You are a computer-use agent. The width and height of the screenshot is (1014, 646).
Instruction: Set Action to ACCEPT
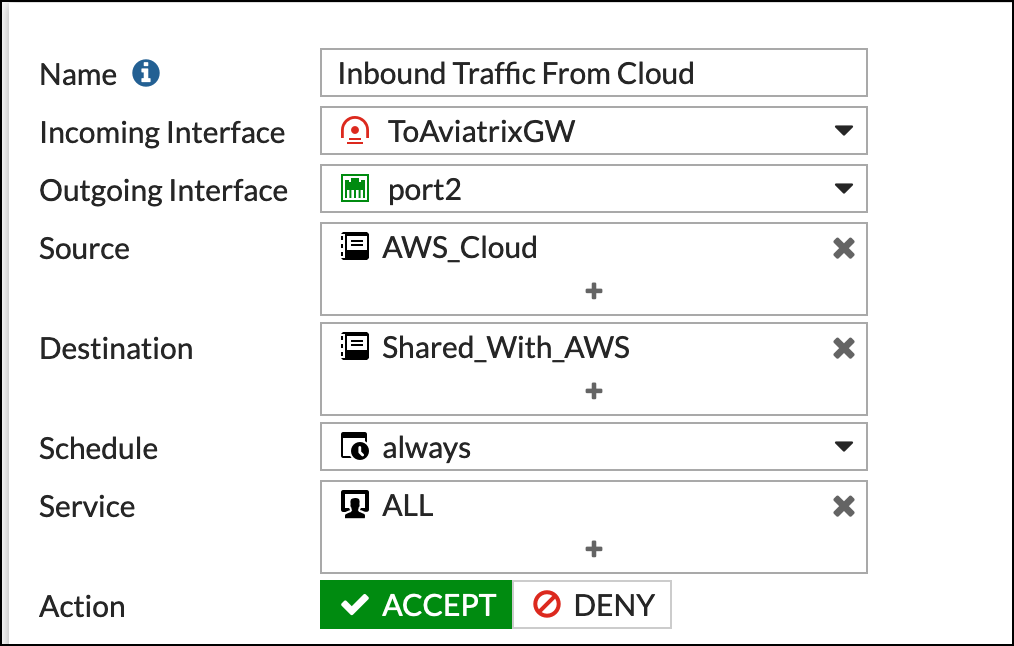point(416,605)
